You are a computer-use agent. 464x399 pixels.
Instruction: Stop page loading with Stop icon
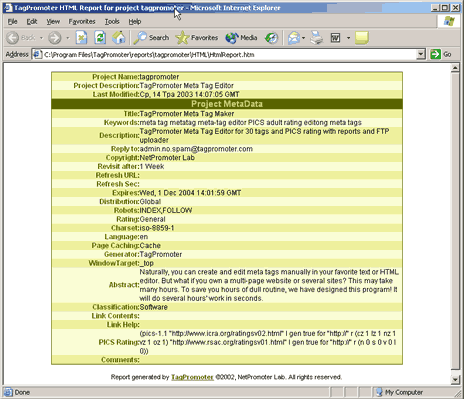point(81,38)
